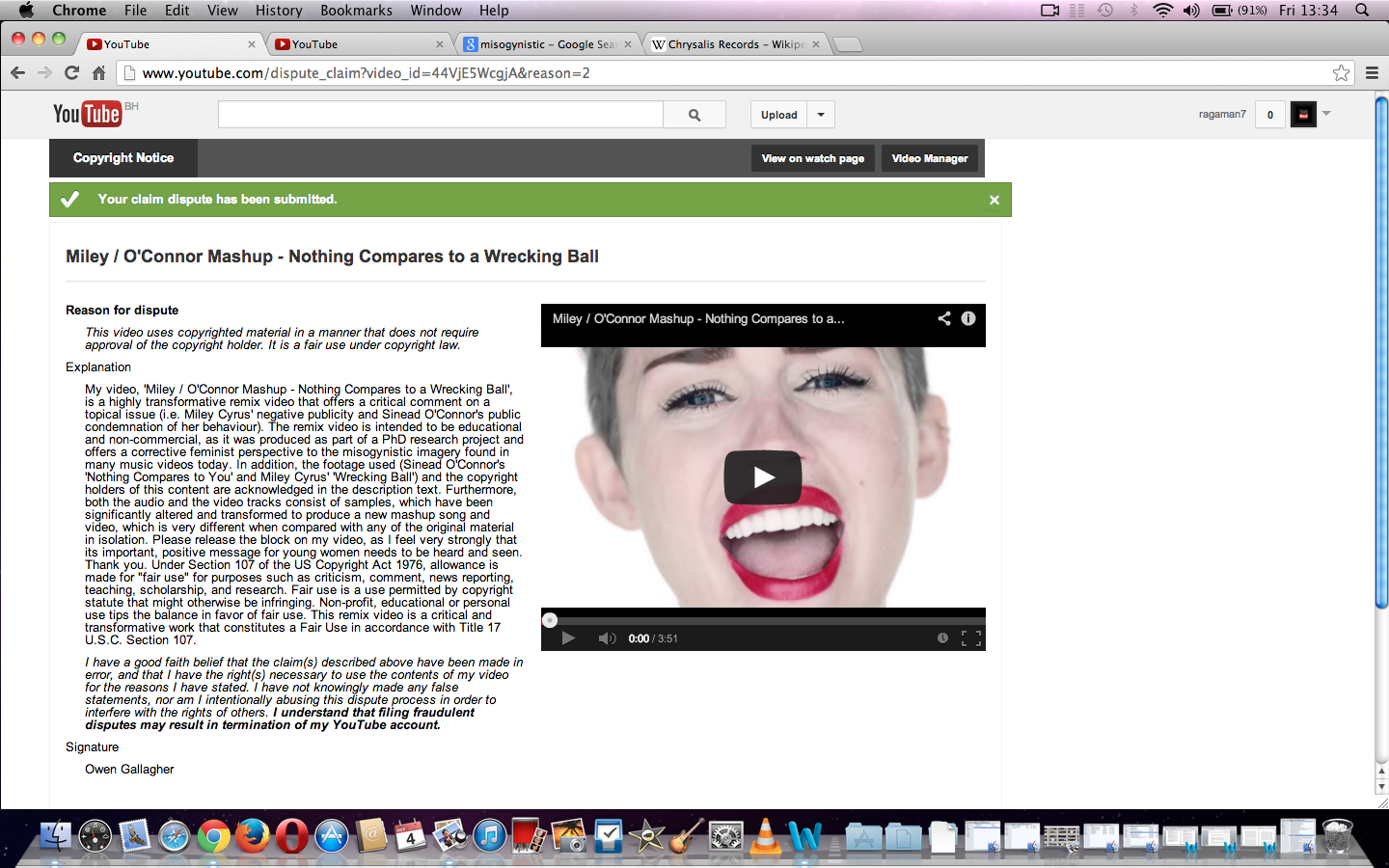Open the File menu

(x=135, y=10)
